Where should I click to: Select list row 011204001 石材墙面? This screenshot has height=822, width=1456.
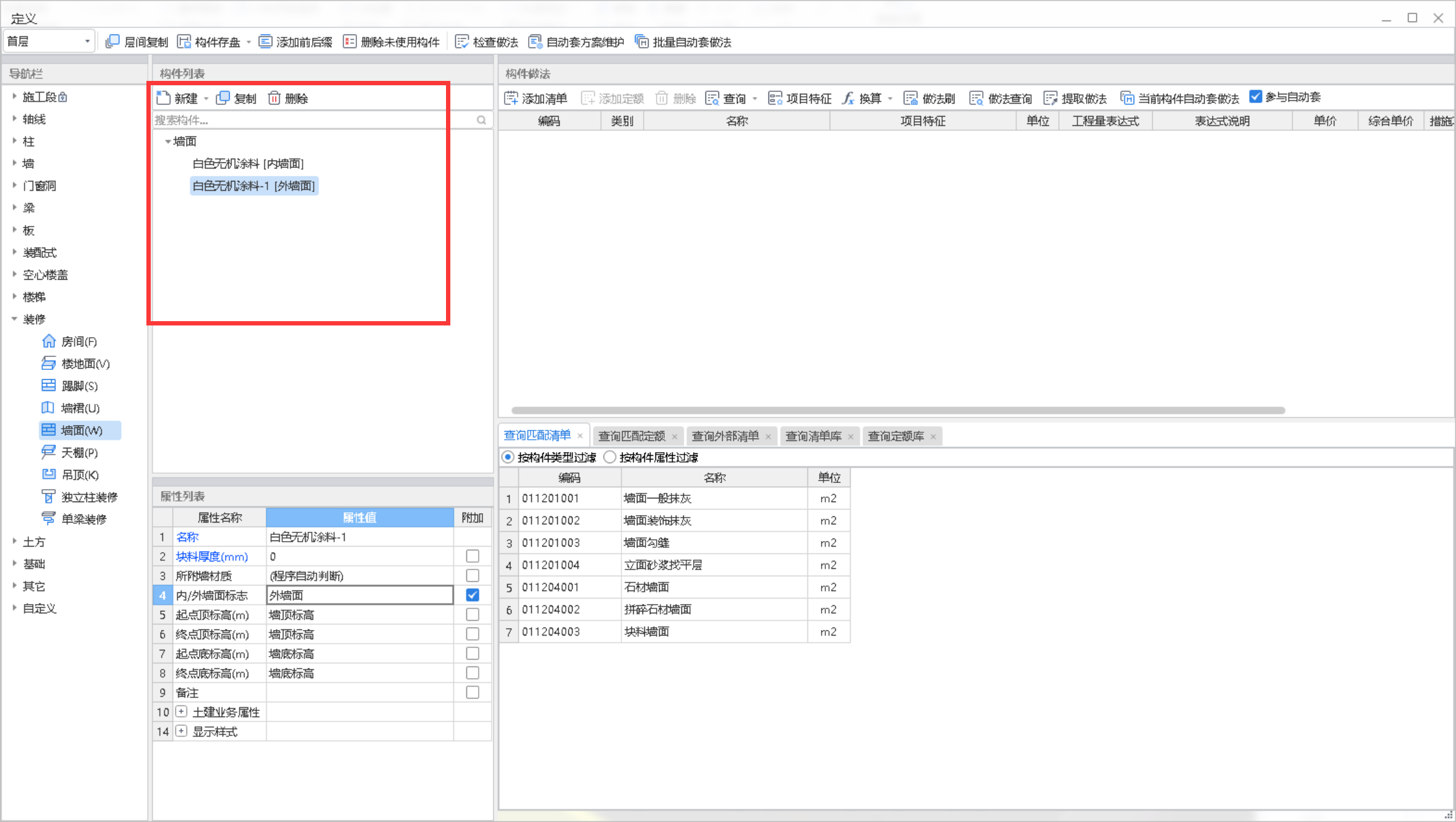click(675, 587)
